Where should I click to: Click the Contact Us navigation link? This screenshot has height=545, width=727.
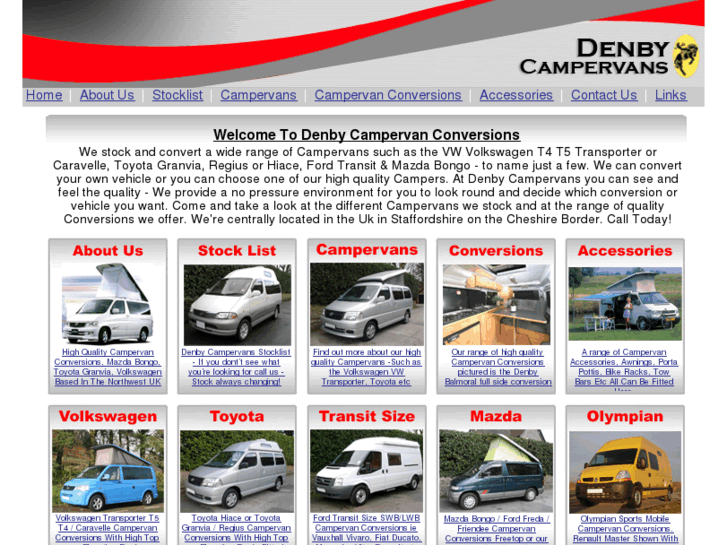point(604,95)
